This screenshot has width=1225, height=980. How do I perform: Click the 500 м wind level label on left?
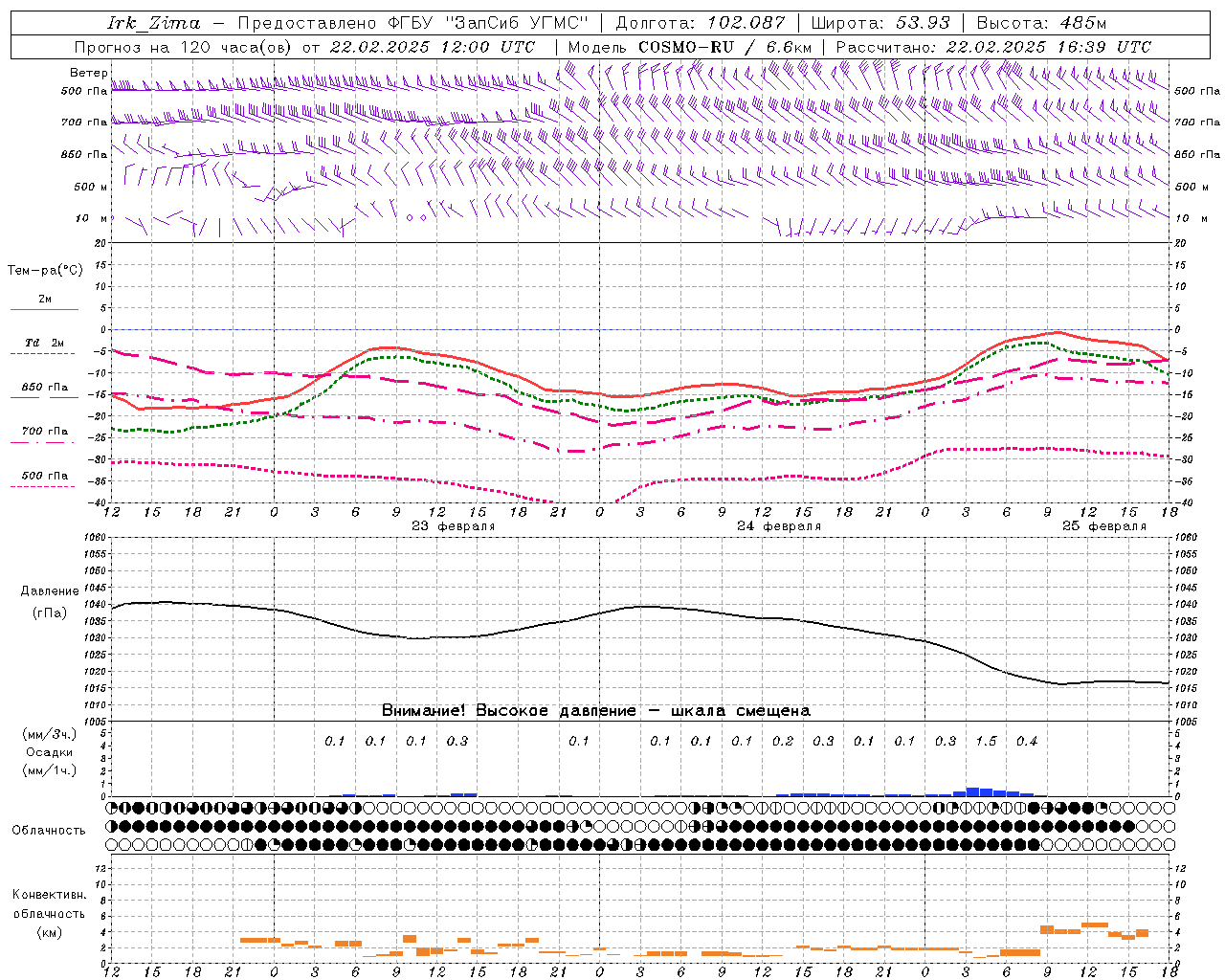(x=91, y=187)
